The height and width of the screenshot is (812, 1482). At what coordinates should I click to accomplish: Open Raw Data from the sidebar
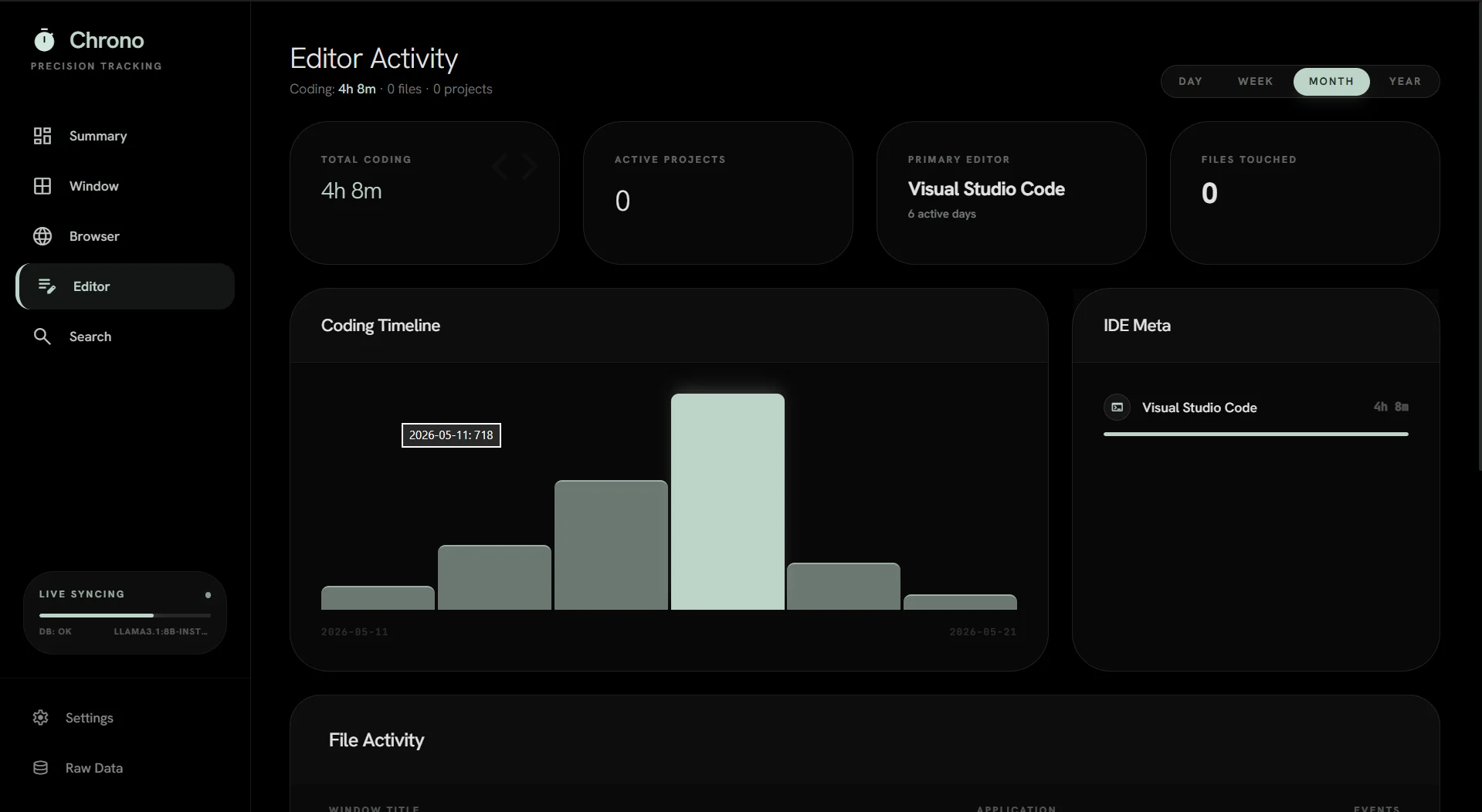tap(125, 768)
